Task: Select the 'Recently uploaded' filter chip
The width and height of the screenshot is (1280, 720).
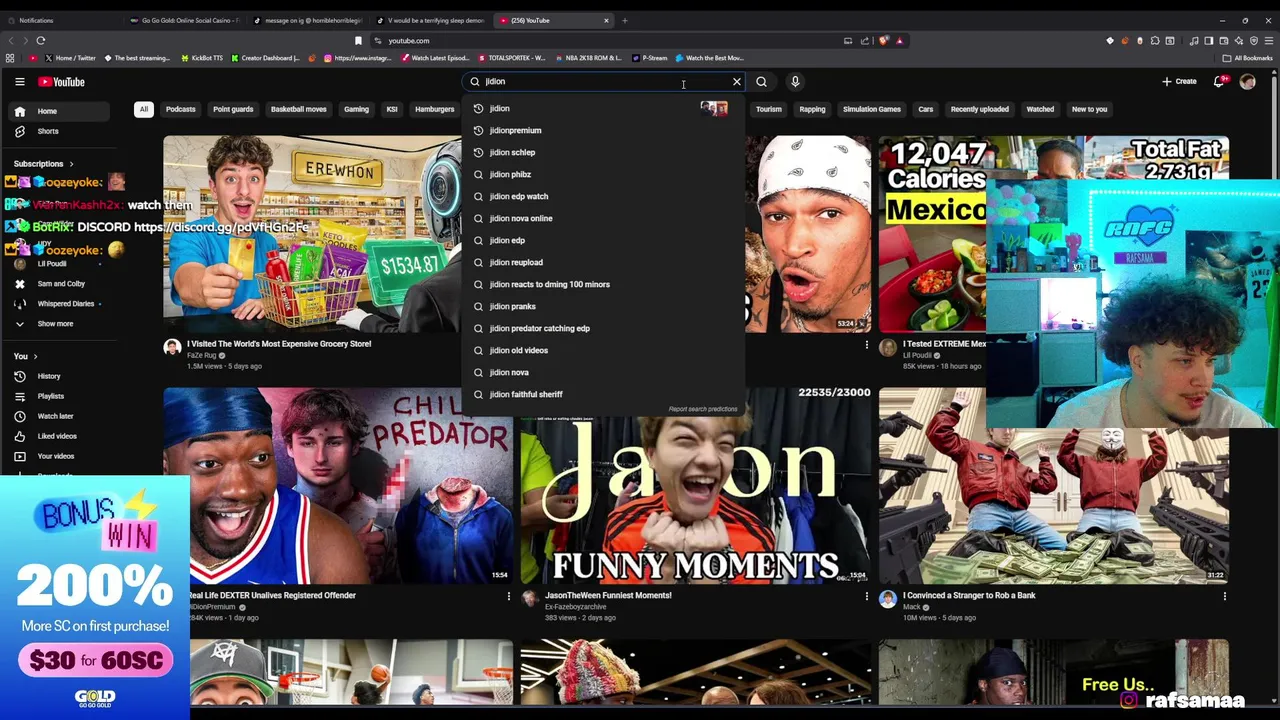Action: pos(980,109)
